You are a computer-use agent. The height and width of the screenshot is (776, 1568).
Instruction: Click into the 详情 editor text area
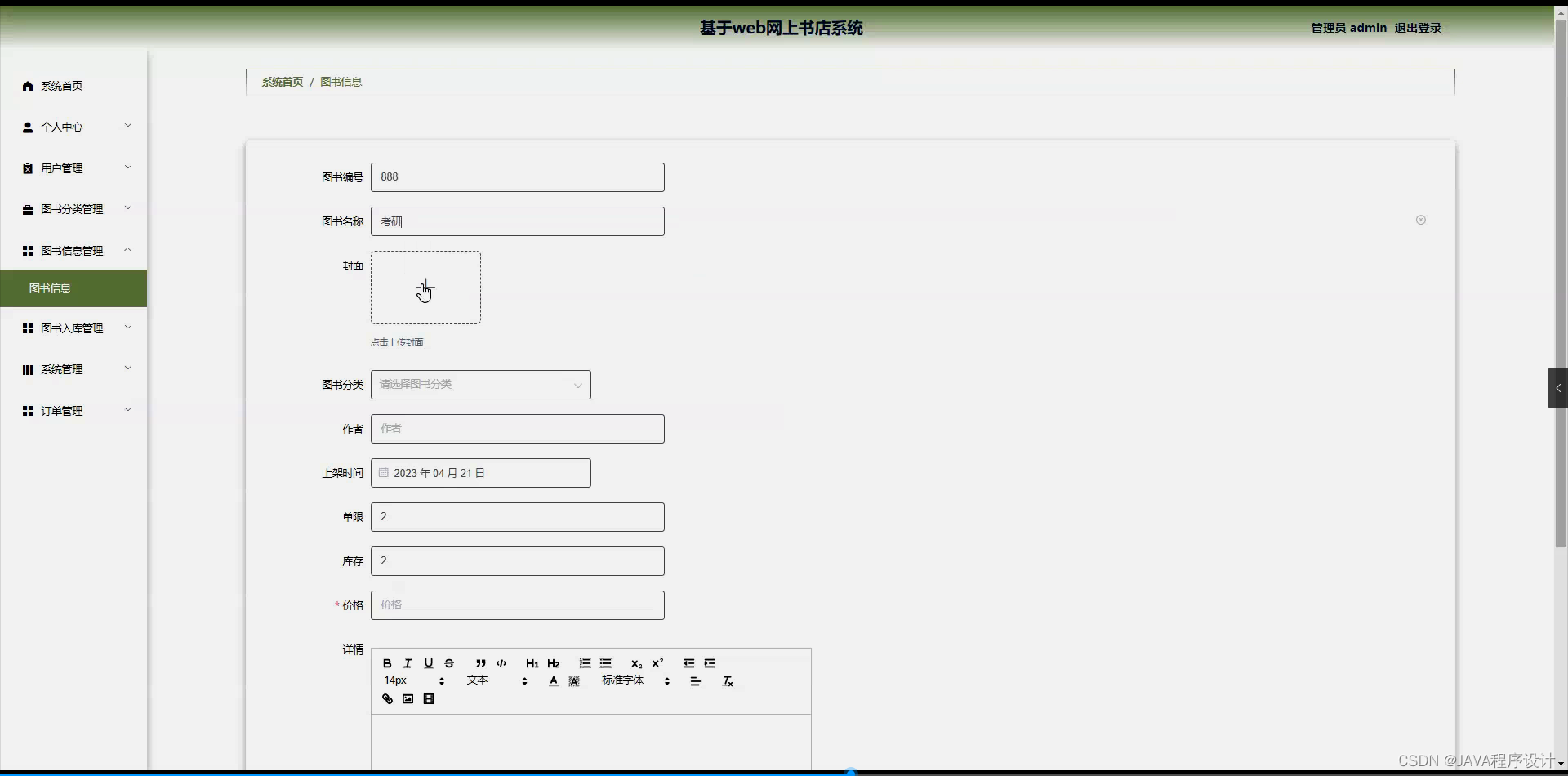591,742
